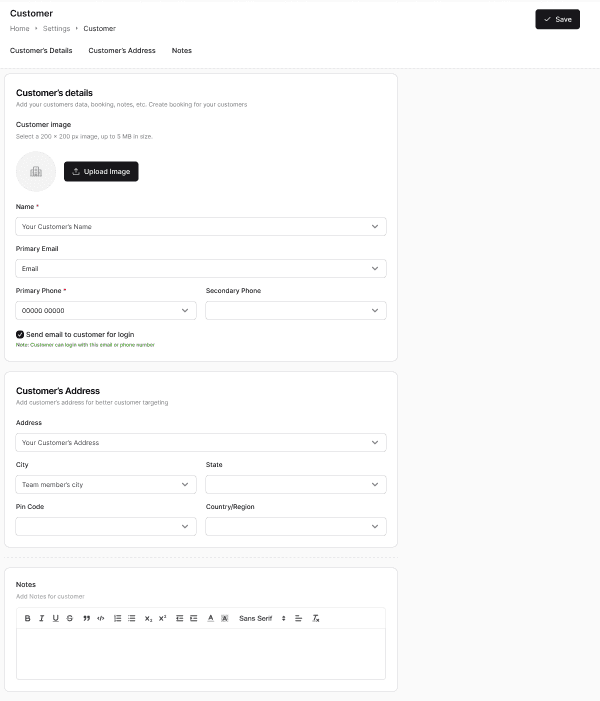Click the image size hint text
This screenshot has height=701, width=600.
click(x=84, y=136)
